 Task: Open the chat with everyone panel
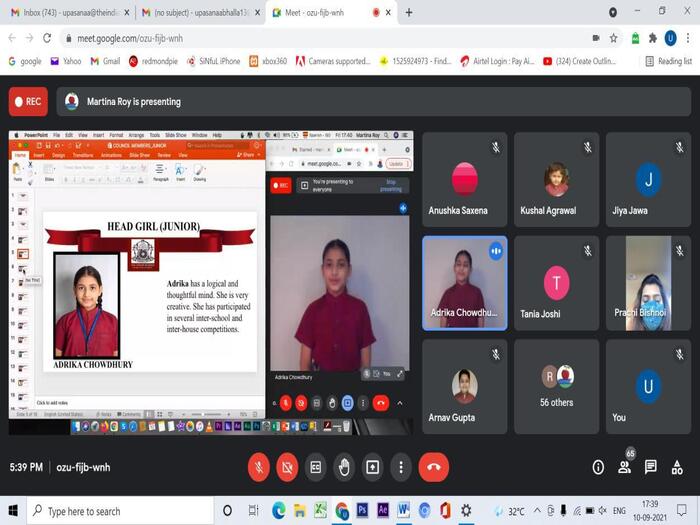pyautogui.click(x=651, y=467)
